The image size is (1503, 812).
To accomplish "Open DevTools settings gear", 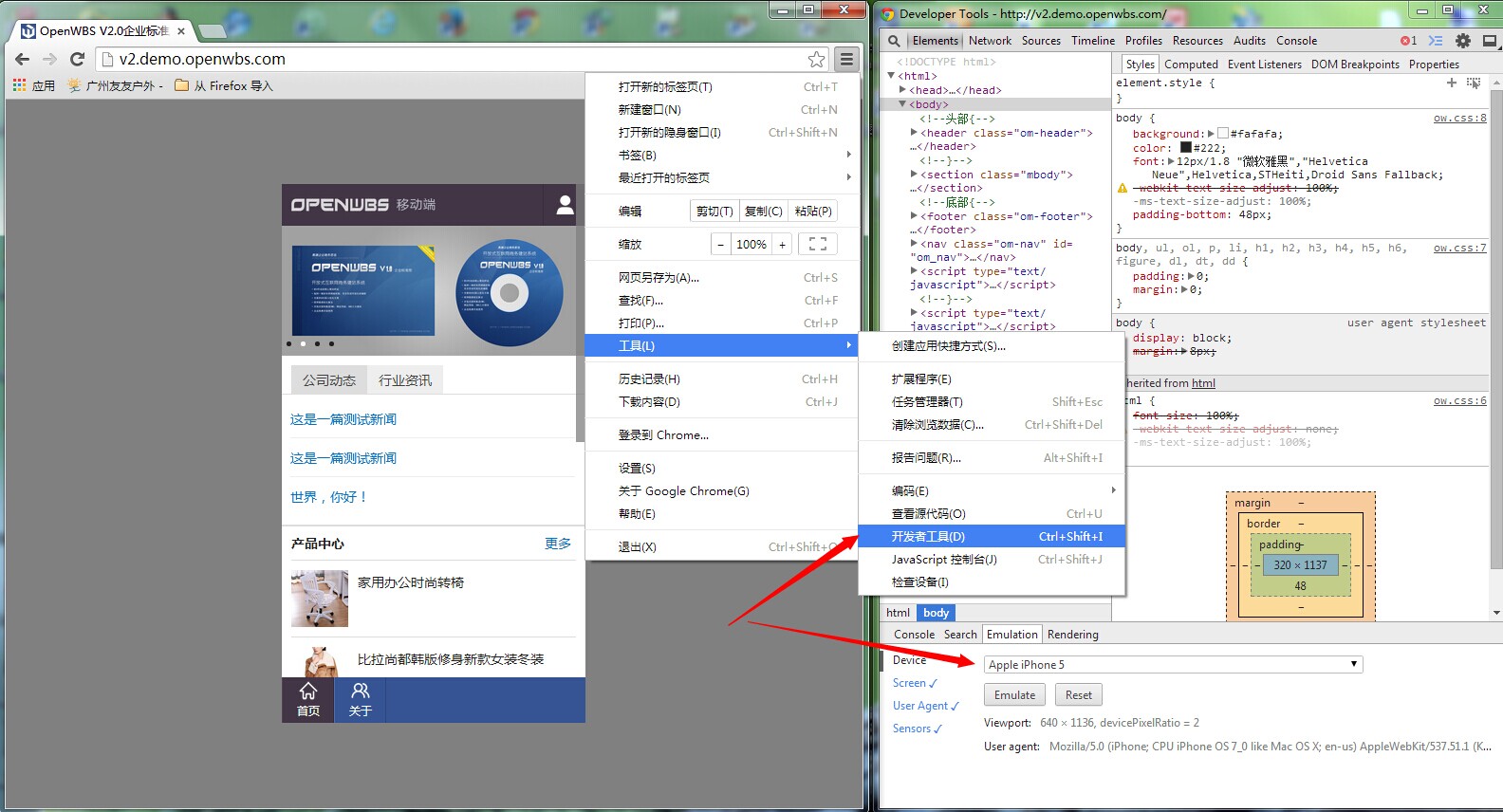I will 1462,41.
